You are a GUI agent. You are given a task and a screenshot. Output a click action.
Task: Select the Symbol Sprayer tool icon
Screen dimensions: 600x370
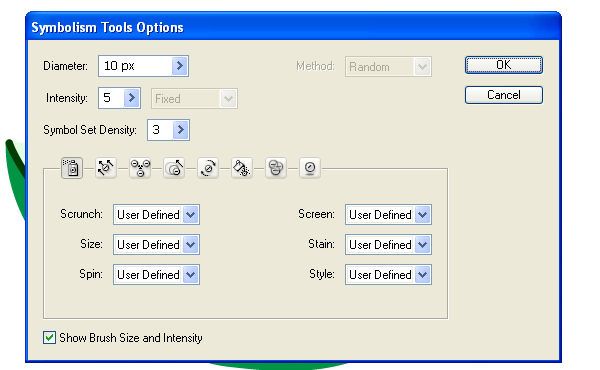click(x=72, y=168)
